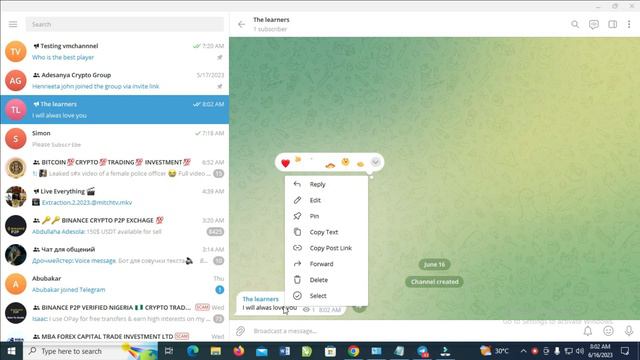Click The learners title in header
The width and height of the screenshot is (640, 360).
(x=271, y=20)
